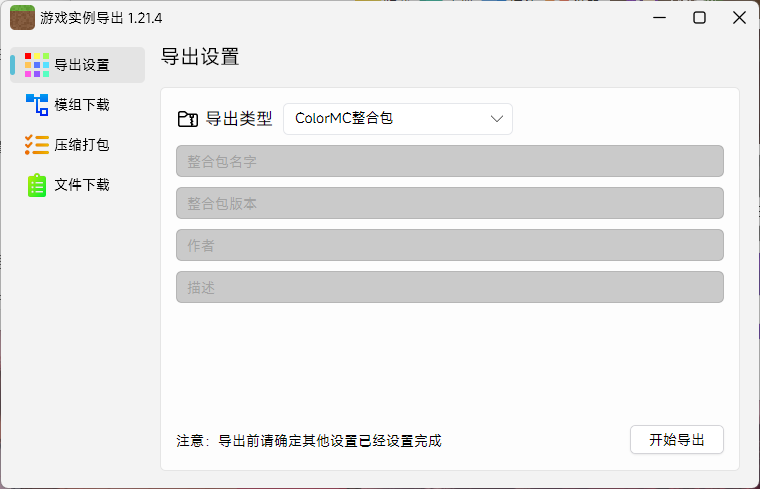Click into the 整合包版本 field

click(x=449, y=203)
